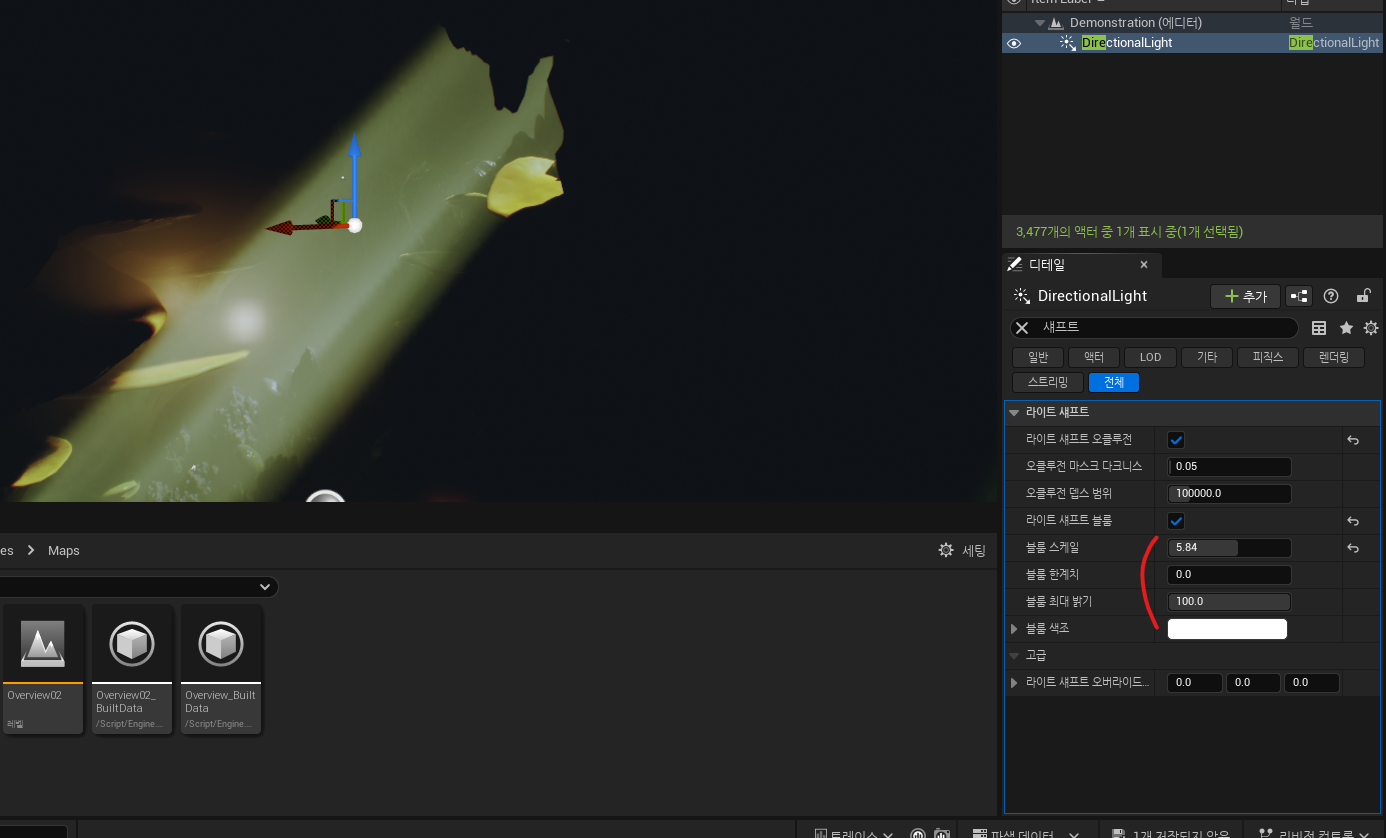Open 파생 데이터 dropdown in status bar
The height and width of the screenshot is (838, 1386).
[1025, 834]
